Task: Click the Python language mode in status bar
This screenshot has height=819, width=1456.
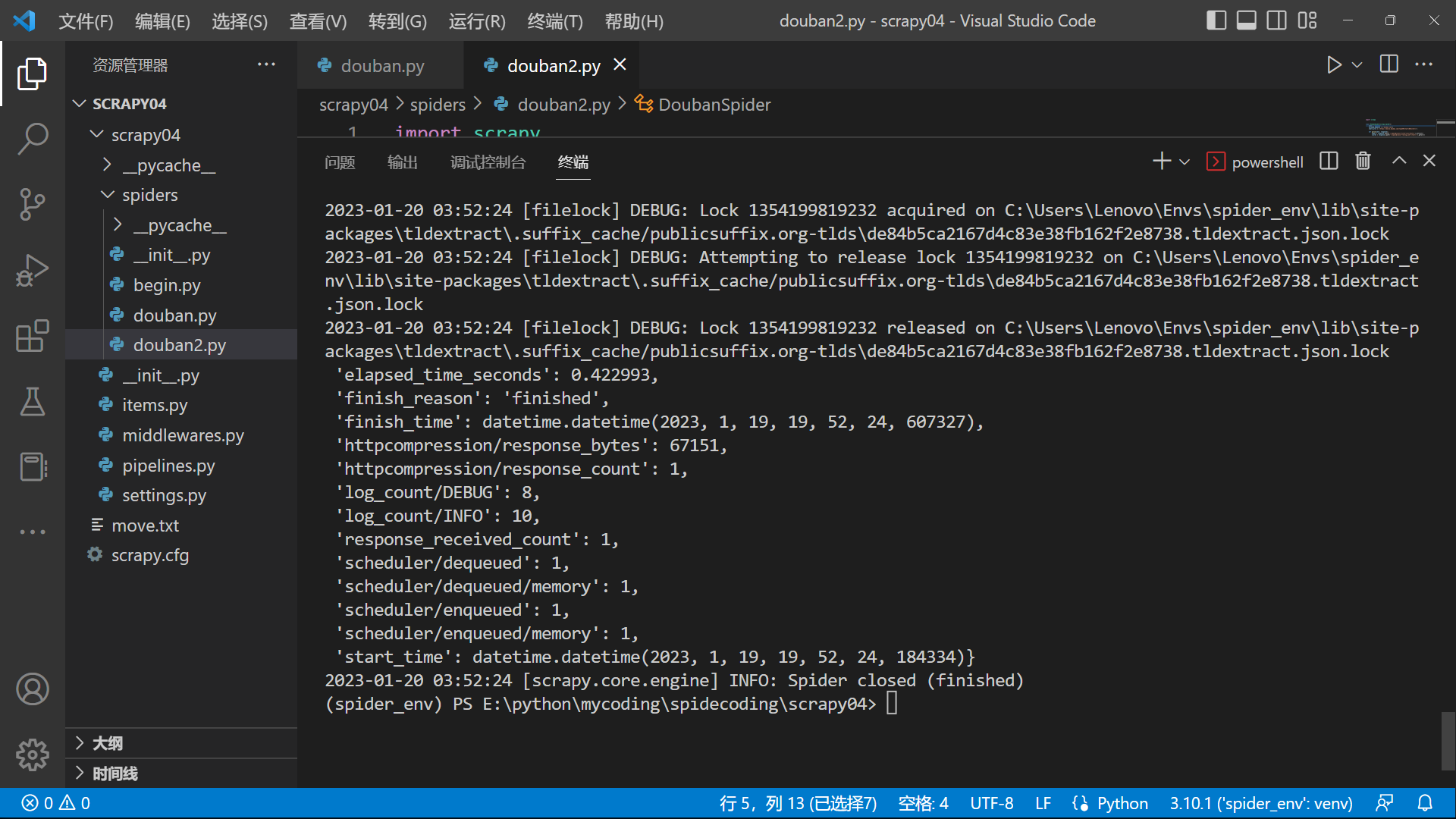Action: click(x=1122, y=803)
